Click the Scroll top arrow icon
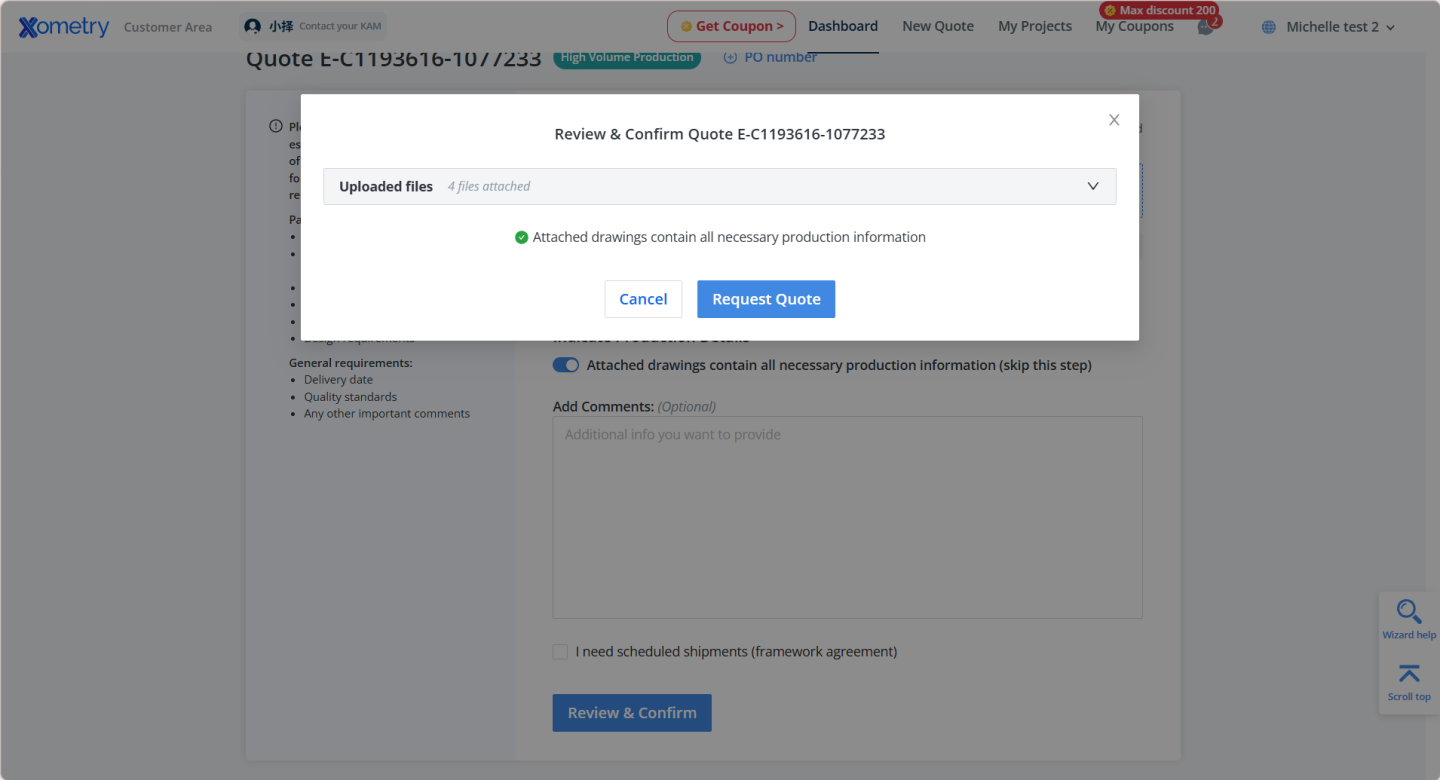The width and height of the screenshot is (1440, 780). (1409, 674)
